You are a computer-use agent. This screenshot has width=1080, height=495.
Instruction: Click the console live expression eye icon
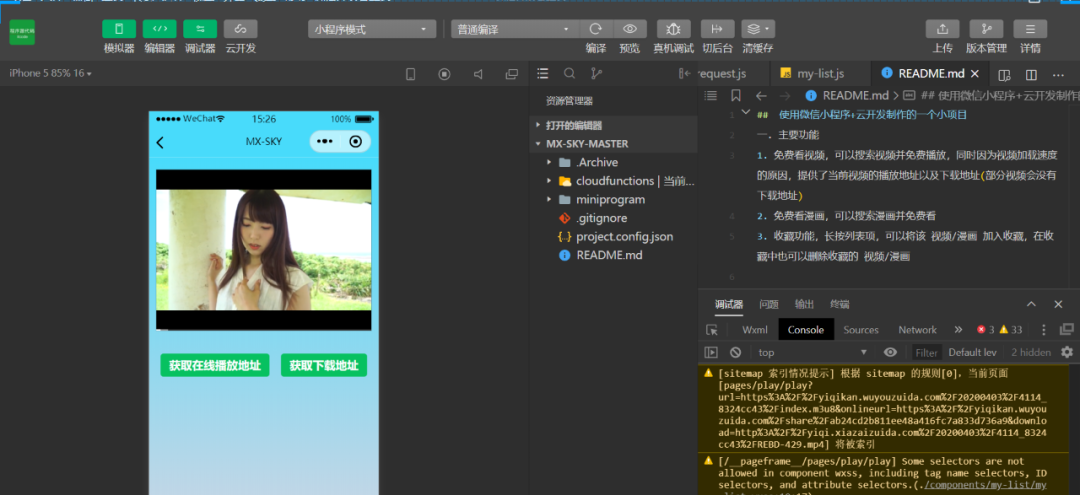click(x=890, y=352)
